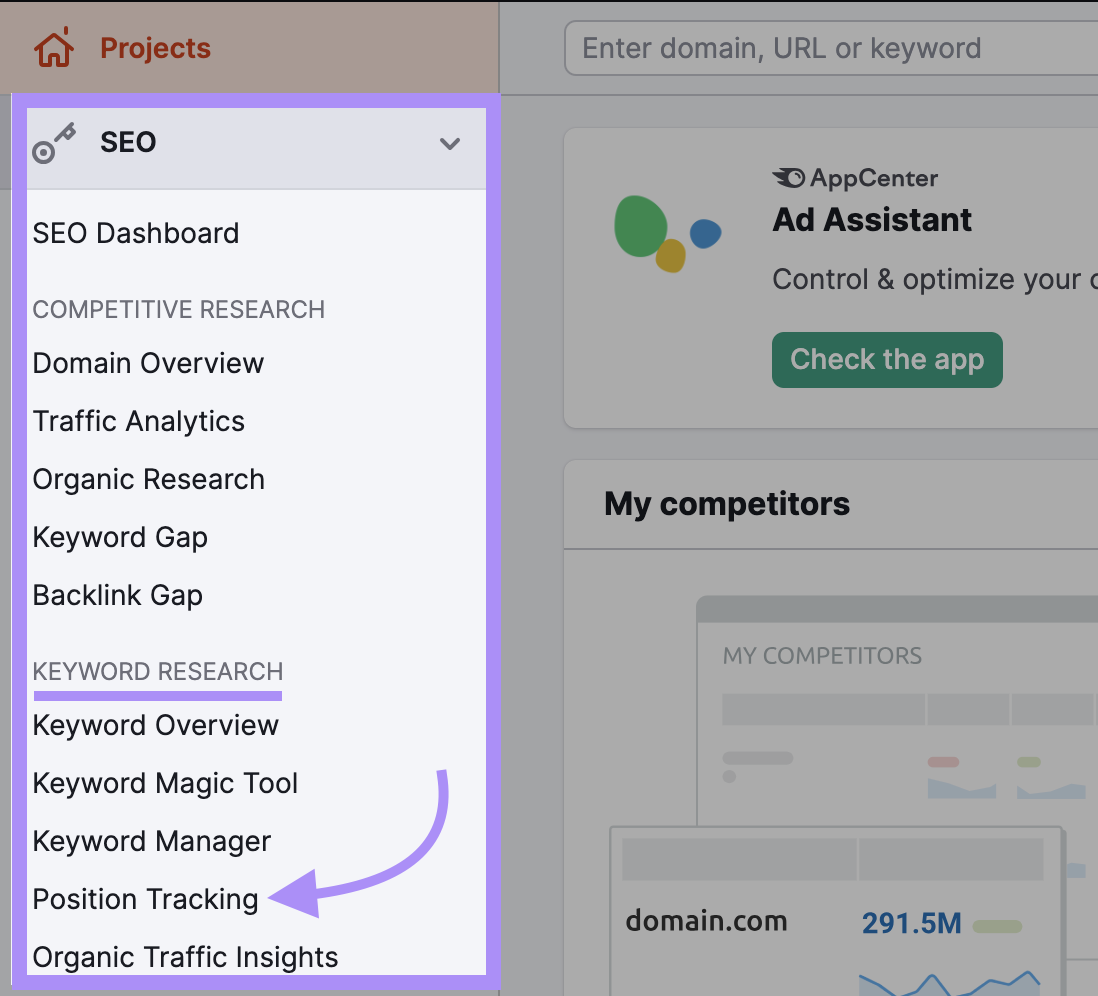Collapse the SEO section chevron

click(449, 143)
